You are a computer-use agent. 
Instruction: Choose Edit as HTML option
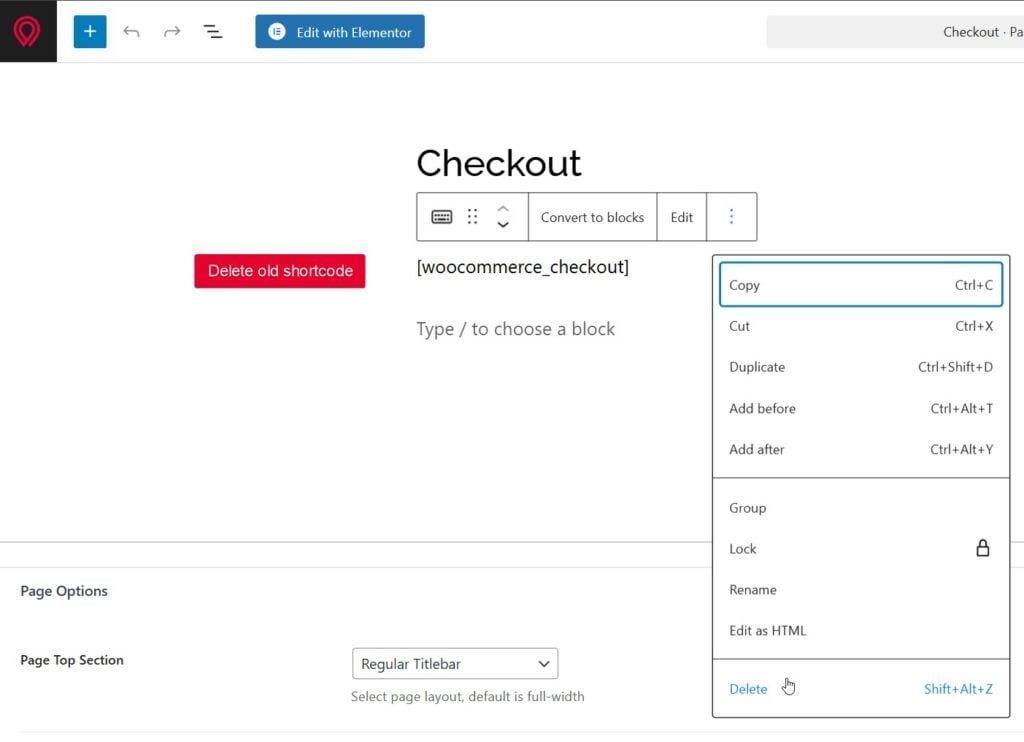pyautogui.click(x=767, y=631)
